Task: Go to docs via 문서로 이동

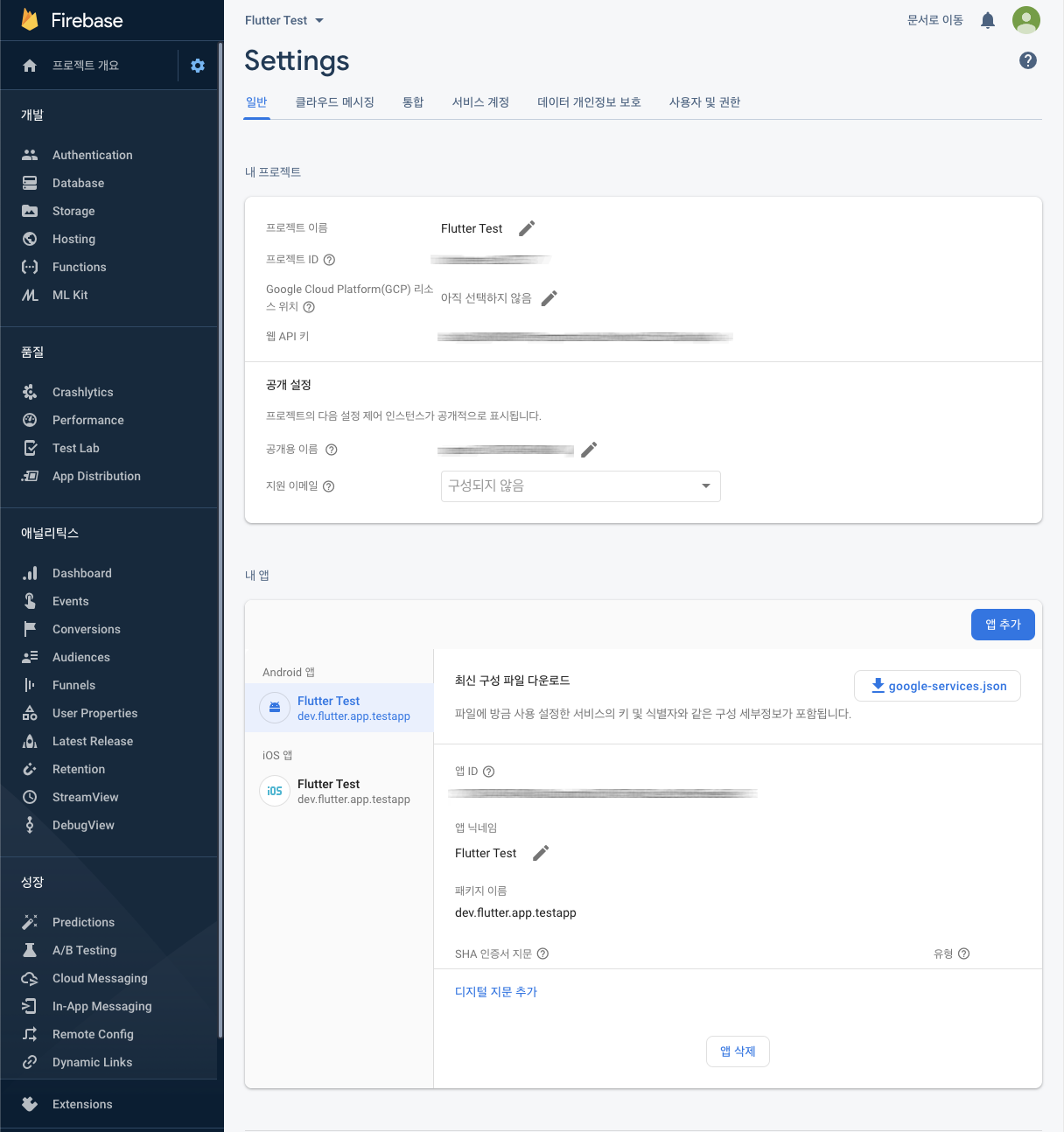Action: coord(935,20)
